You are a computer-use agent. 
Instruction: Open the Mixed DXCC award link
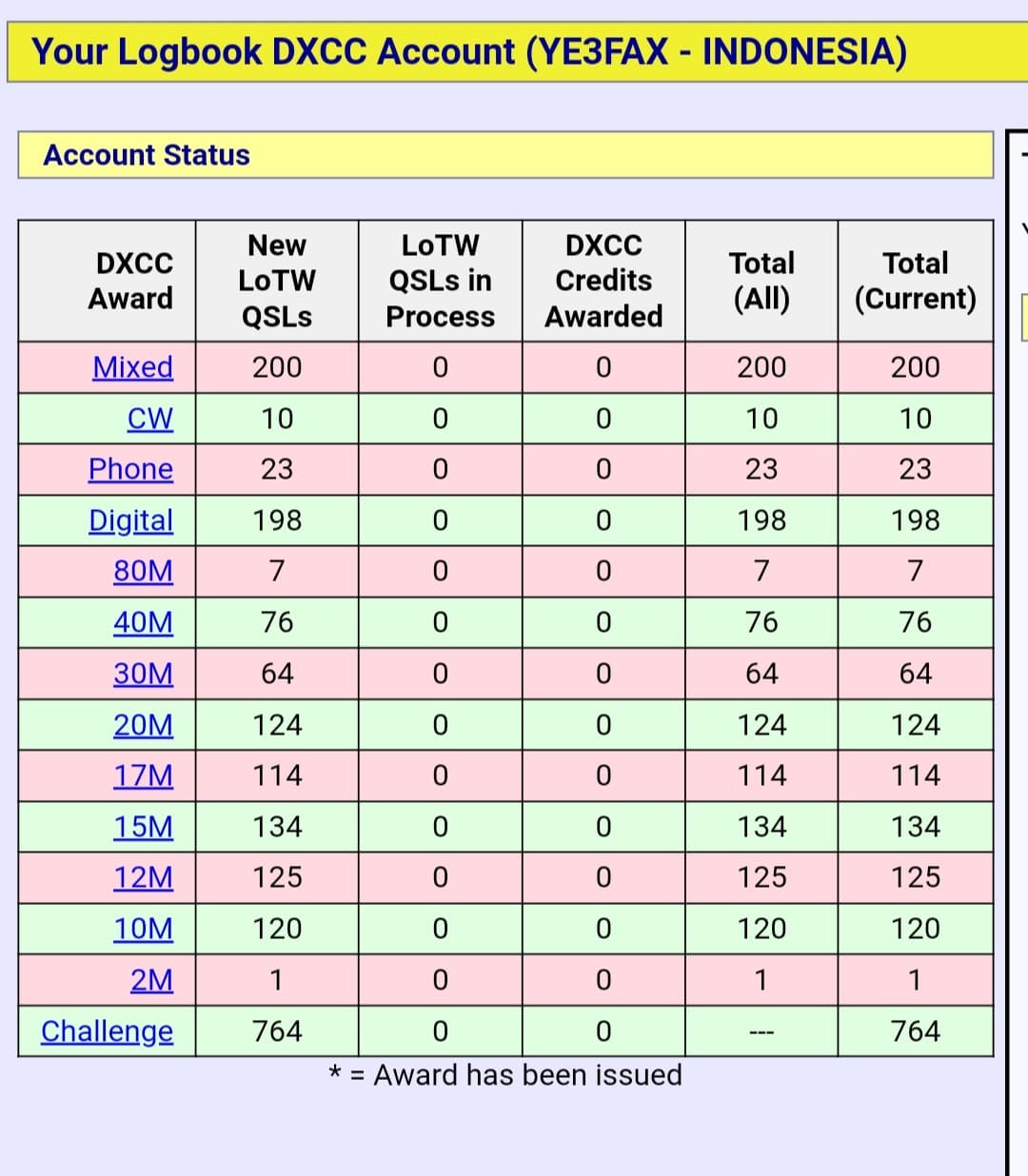pos(132,367)
